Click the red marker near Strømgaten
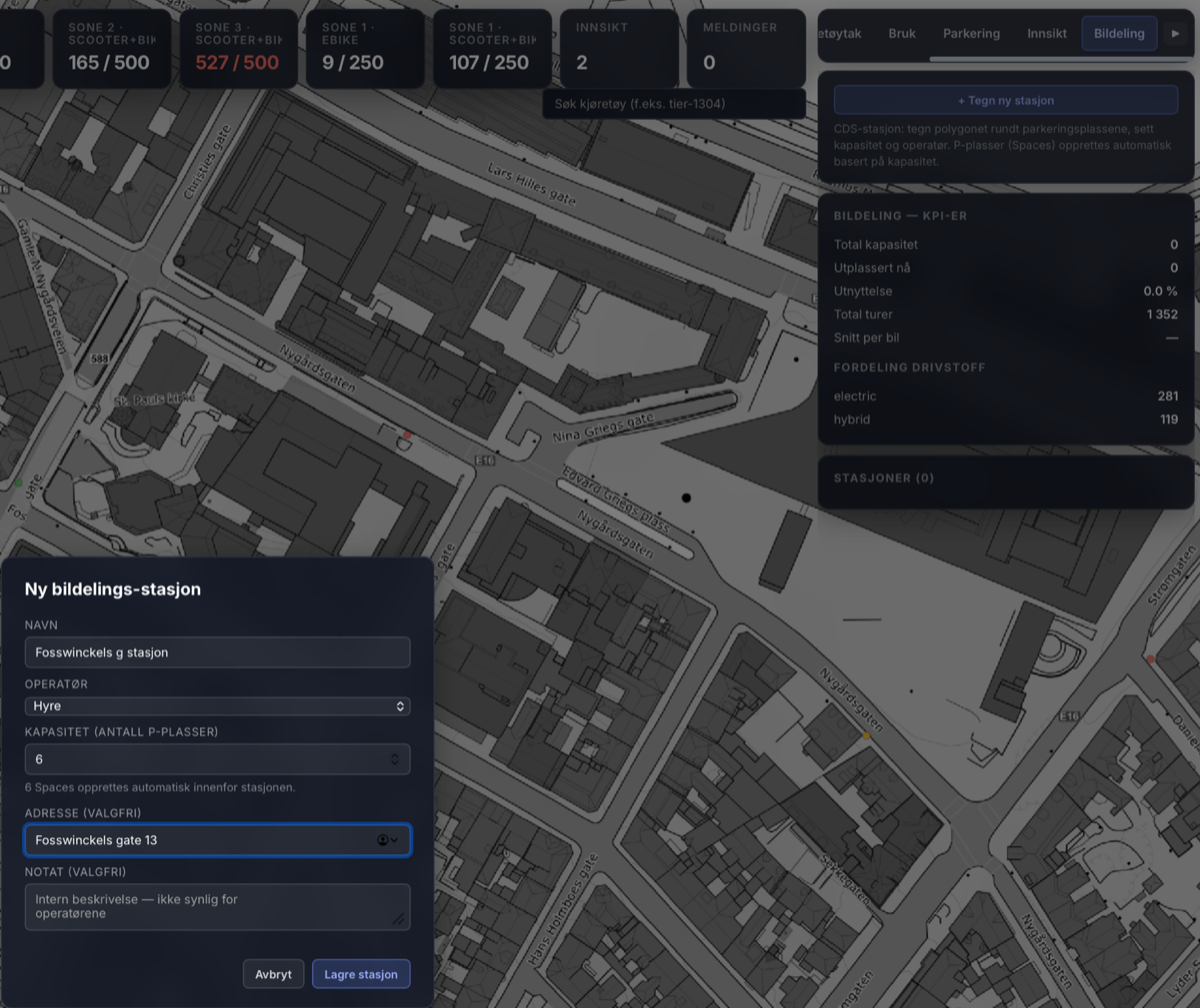 (1150, 659)
